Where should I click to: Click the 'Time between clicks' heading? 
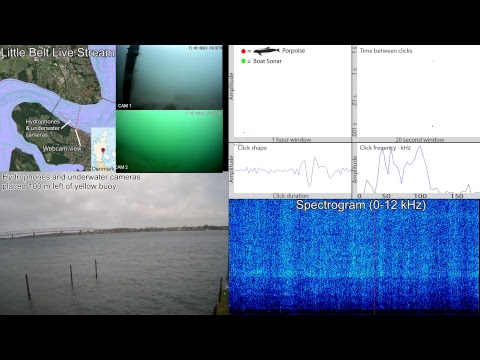click(386, 51)
